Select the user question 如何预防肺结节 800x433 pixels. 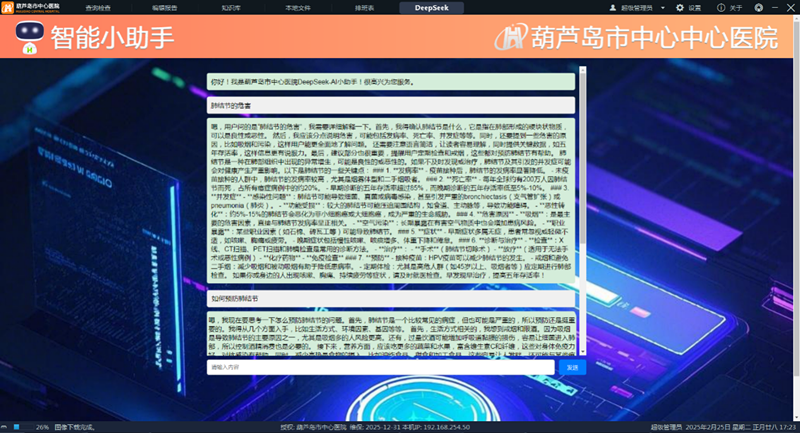click(x=391, y=298)
